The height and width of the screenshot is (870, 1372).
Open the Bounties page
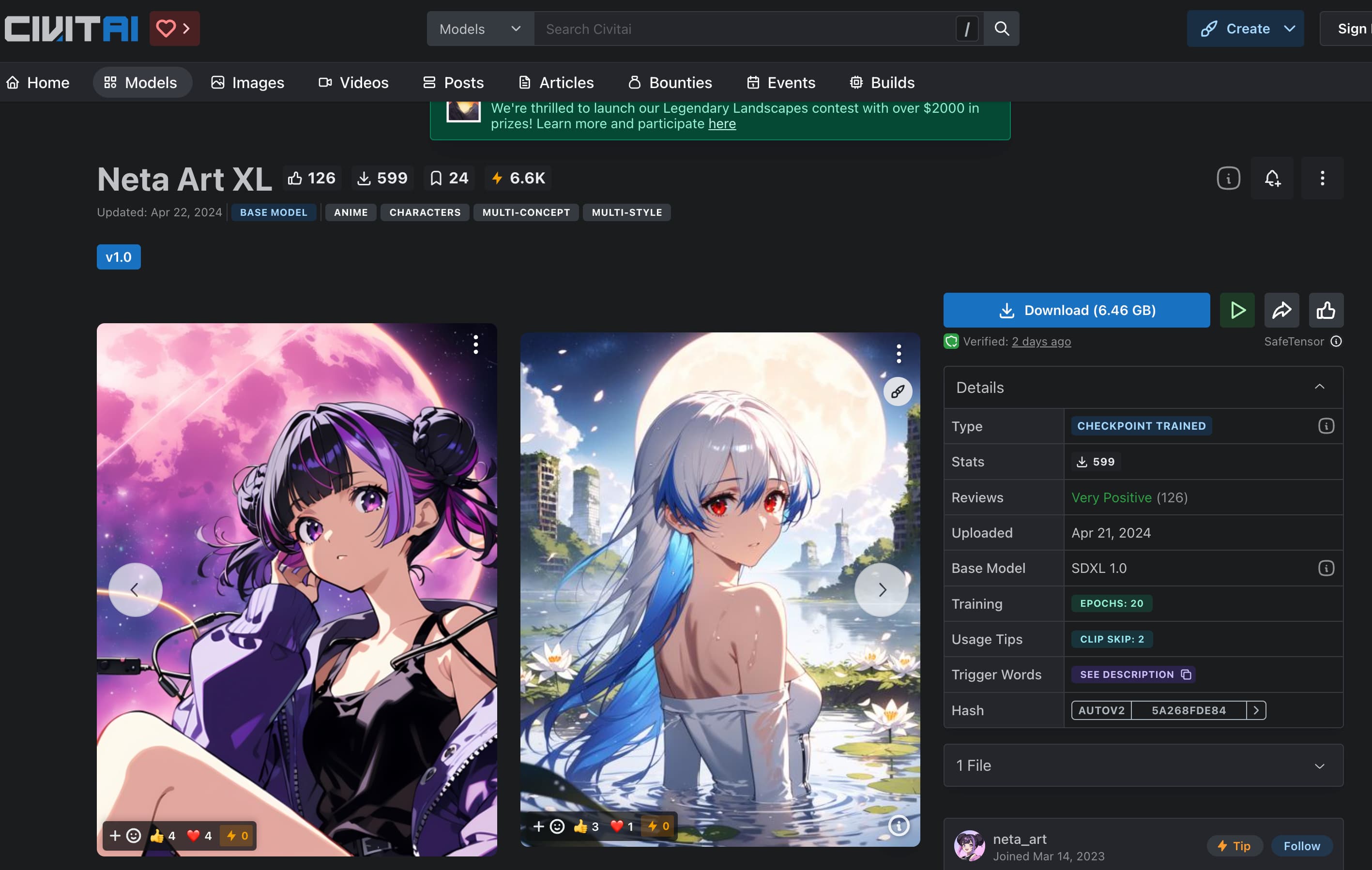[x=670, y=82]
